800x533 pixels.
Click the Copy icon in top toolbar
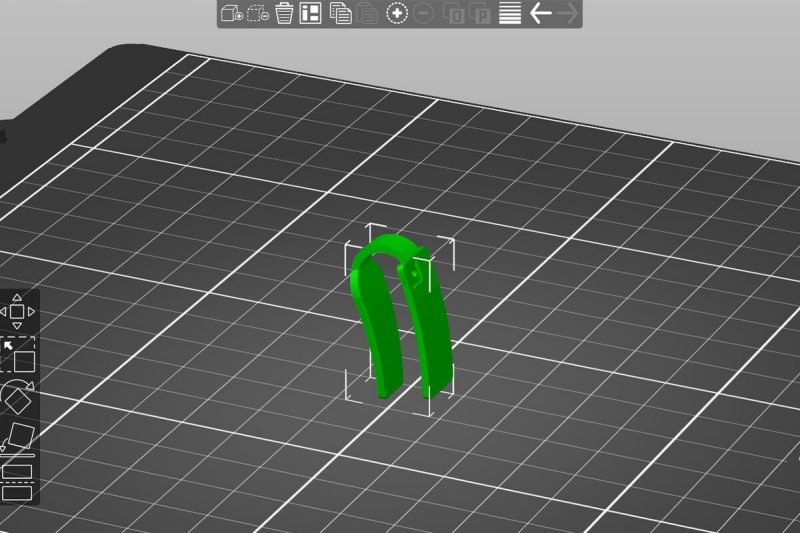coord(340,13)
